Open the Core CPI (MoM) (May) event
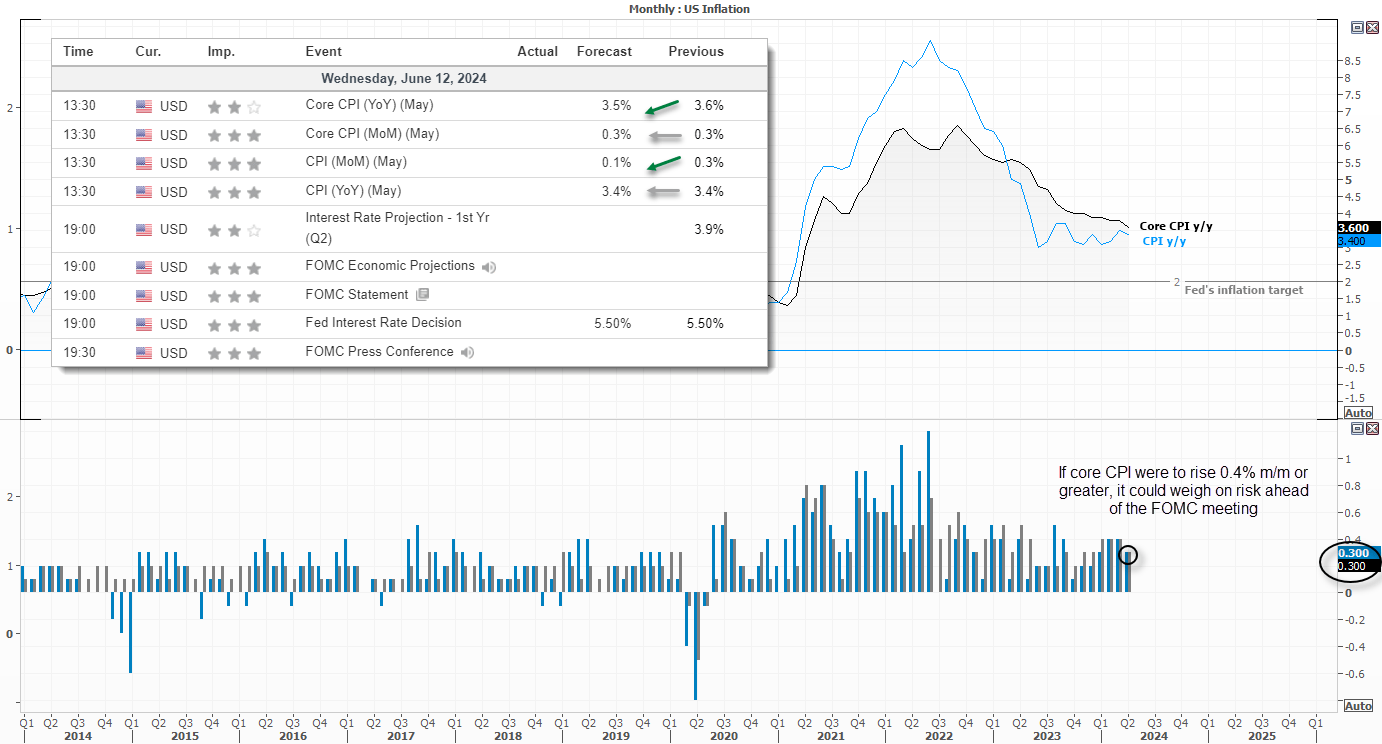This screenshot has height=744, width=1382. coord(372,134)
